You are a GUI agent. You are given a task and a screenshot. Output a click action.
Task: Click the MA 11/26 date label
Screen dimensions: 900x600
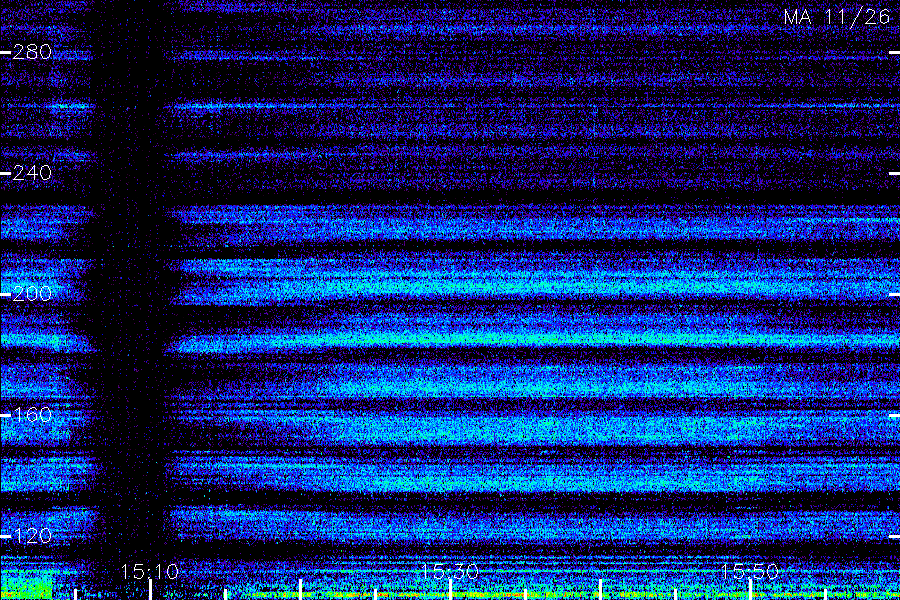pyautogui.click(x=837, y=17)
